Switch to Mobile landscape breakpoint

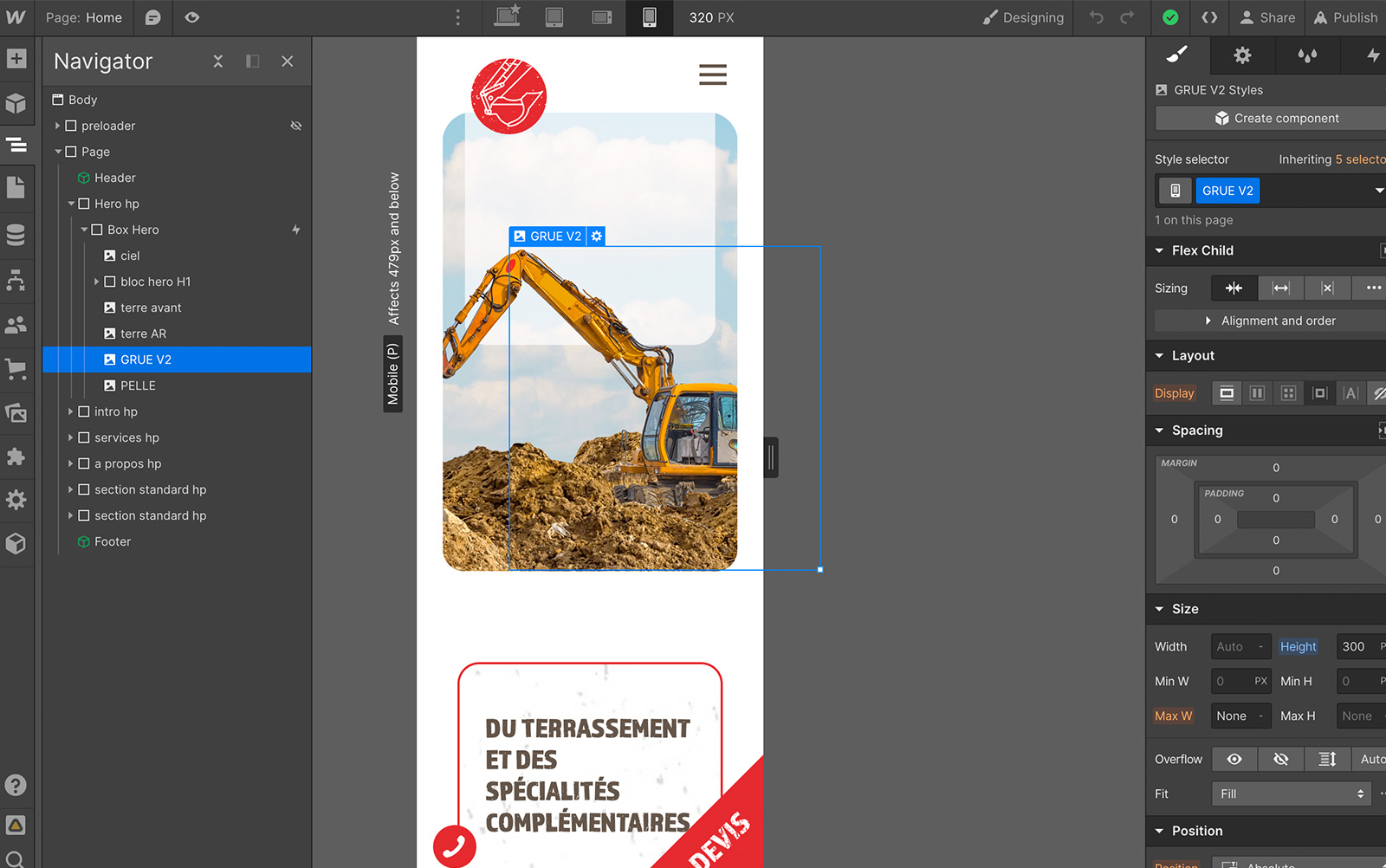point(602,17)
